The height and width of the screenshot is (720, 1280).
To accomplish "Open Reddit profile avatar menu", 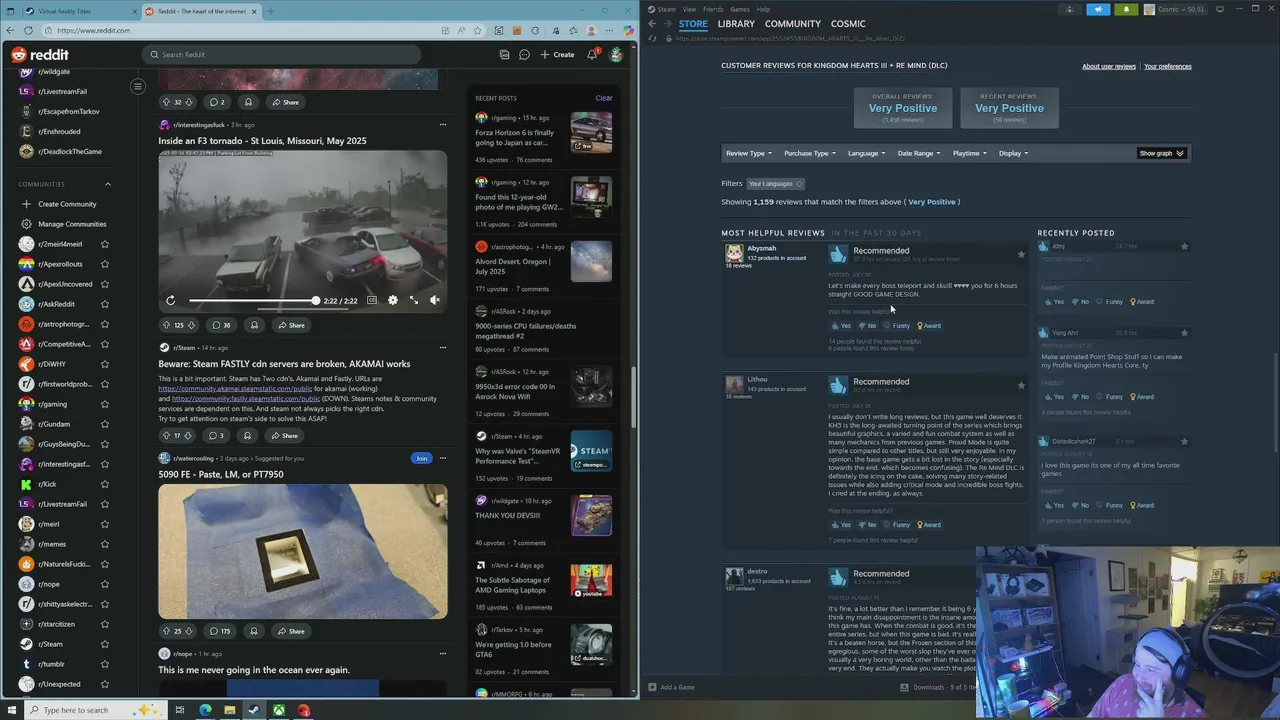I will coord(616,54).
